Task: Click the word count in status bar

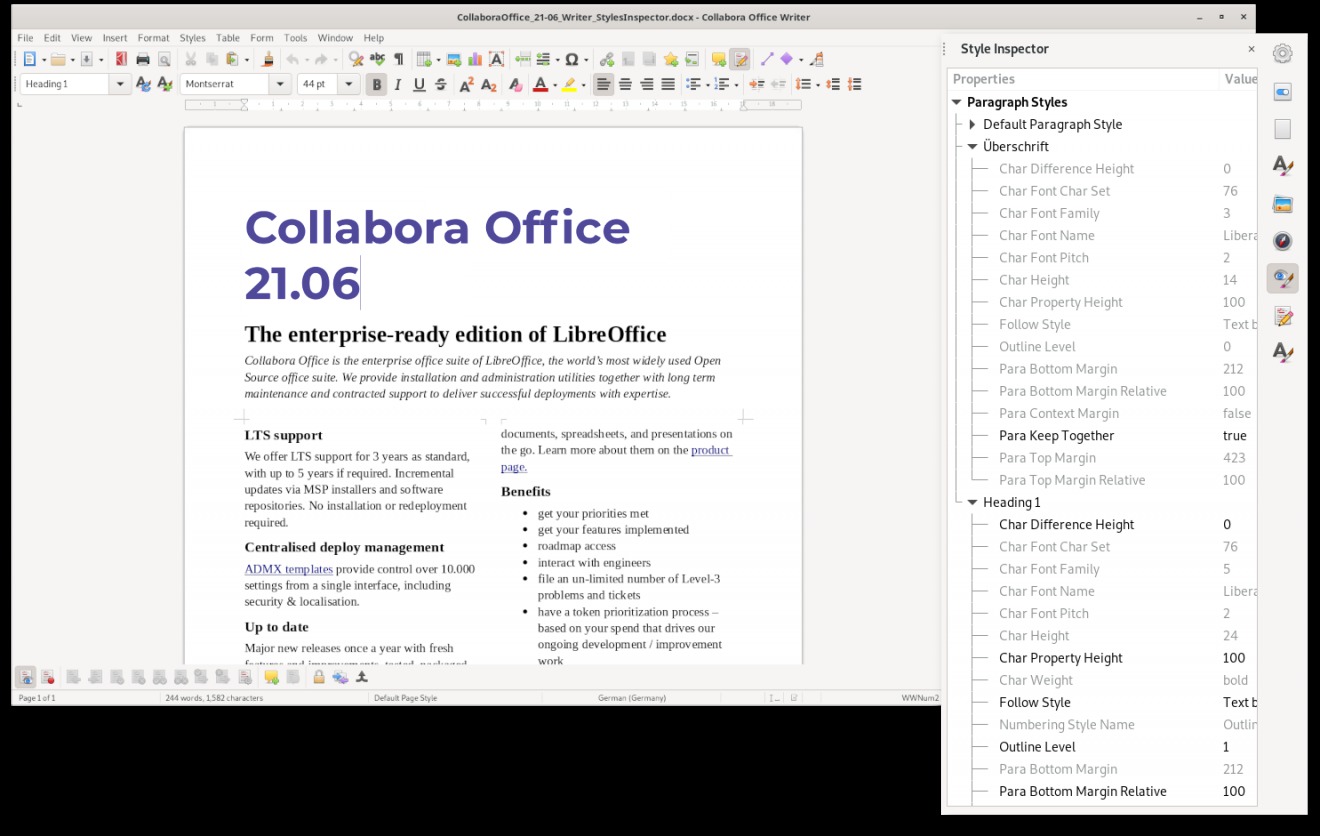Action: click(214, 698)
